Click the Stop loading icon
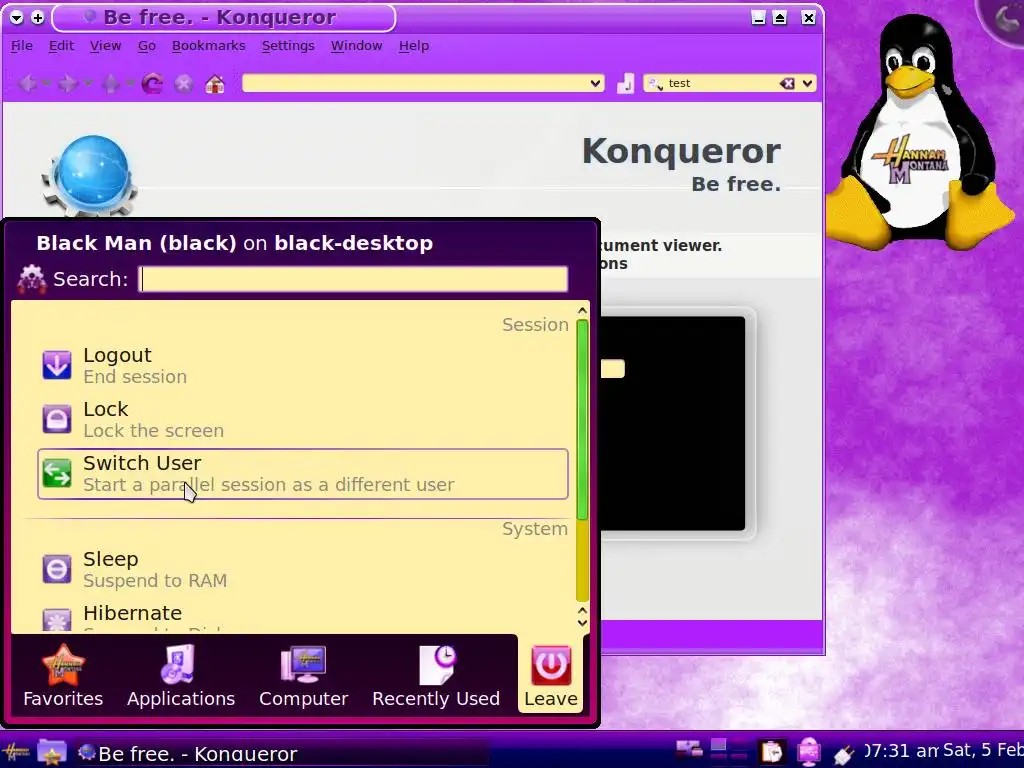 tap(184, 84)
